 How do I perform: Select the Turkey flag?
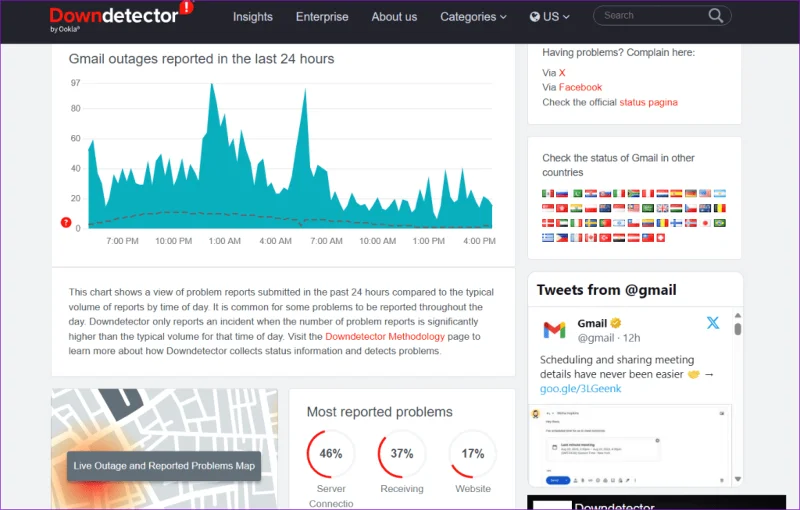point(605,238)
